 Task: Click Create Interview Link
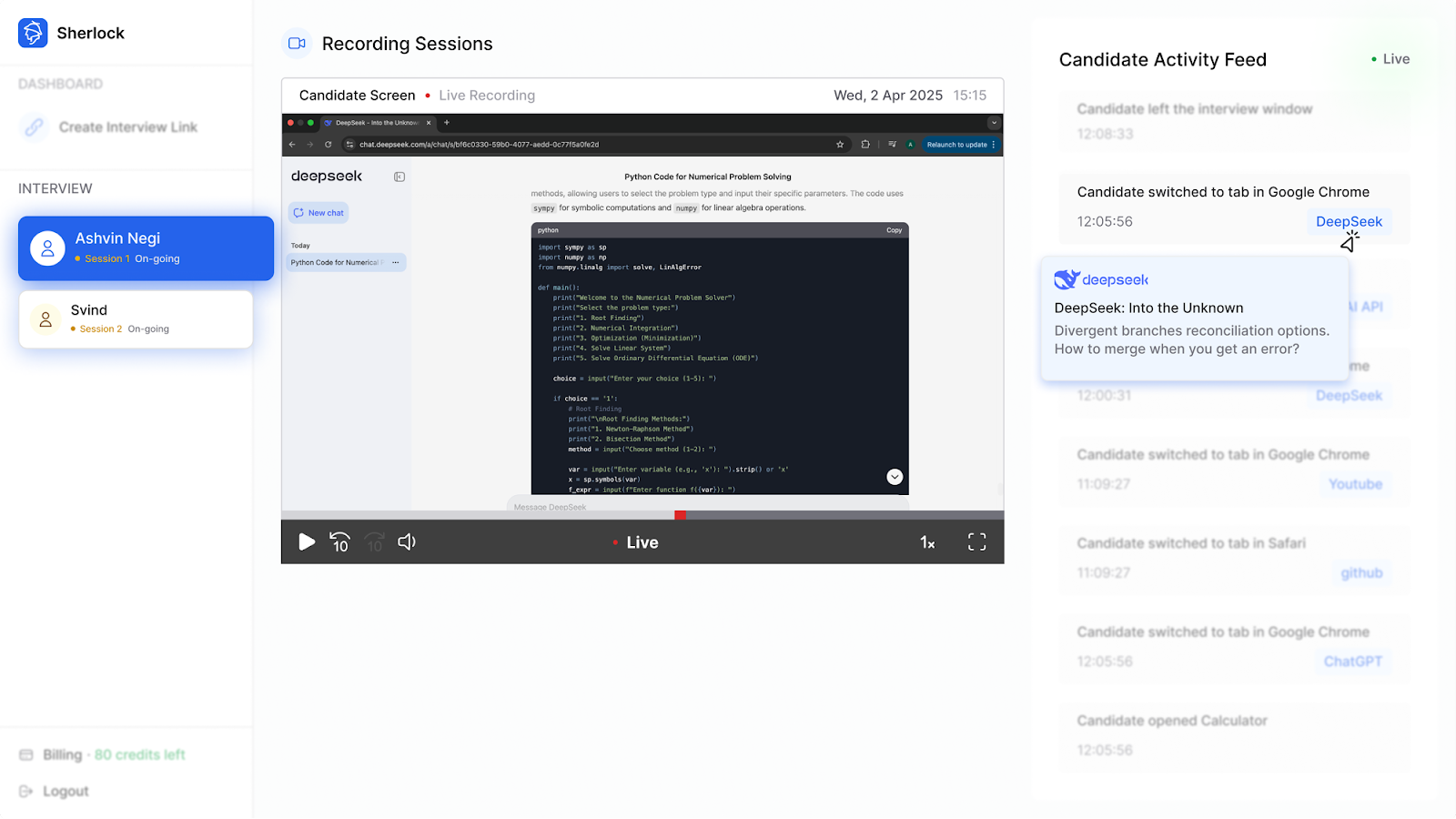[126, 127]
